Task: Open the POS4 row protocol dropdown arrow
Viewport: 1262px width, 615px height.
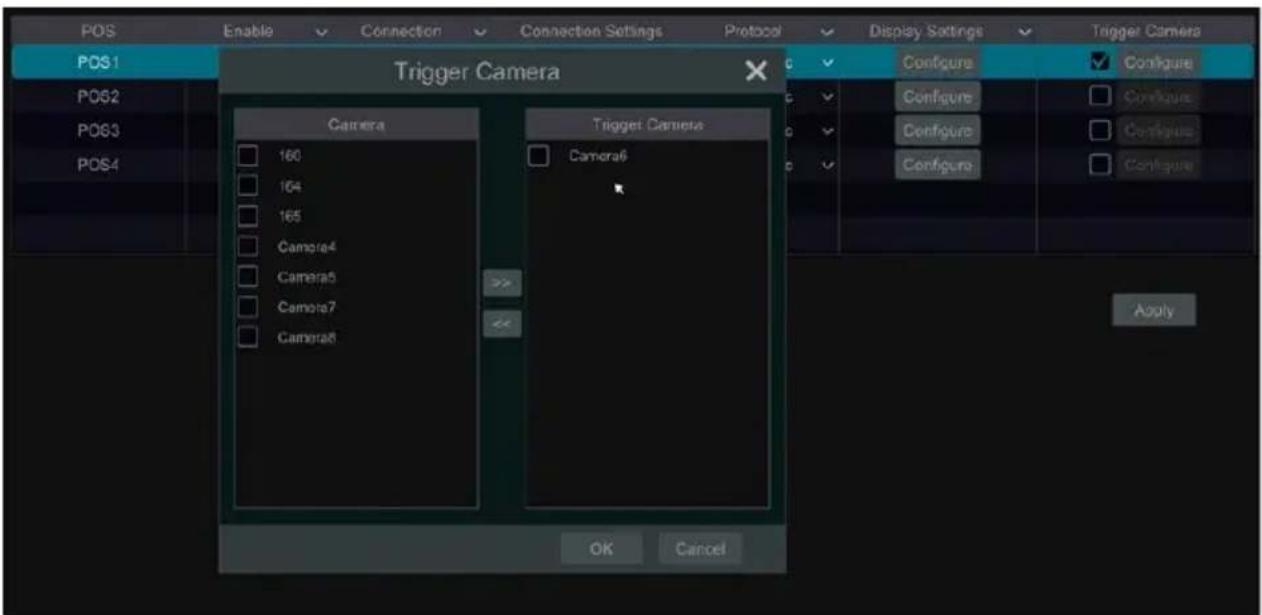Action: [827, 164]
